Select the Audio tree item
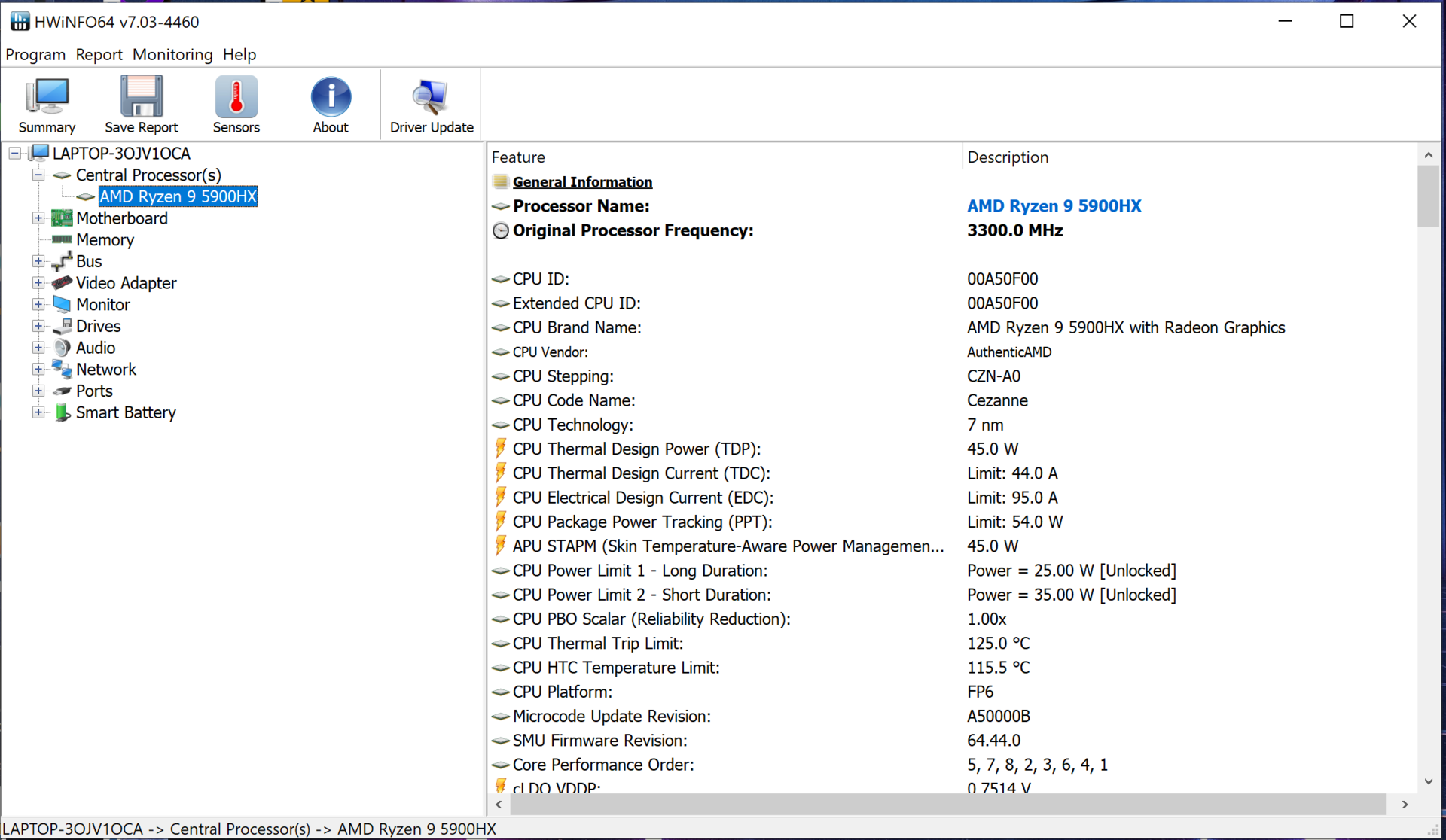 click(x=96, y=348)
